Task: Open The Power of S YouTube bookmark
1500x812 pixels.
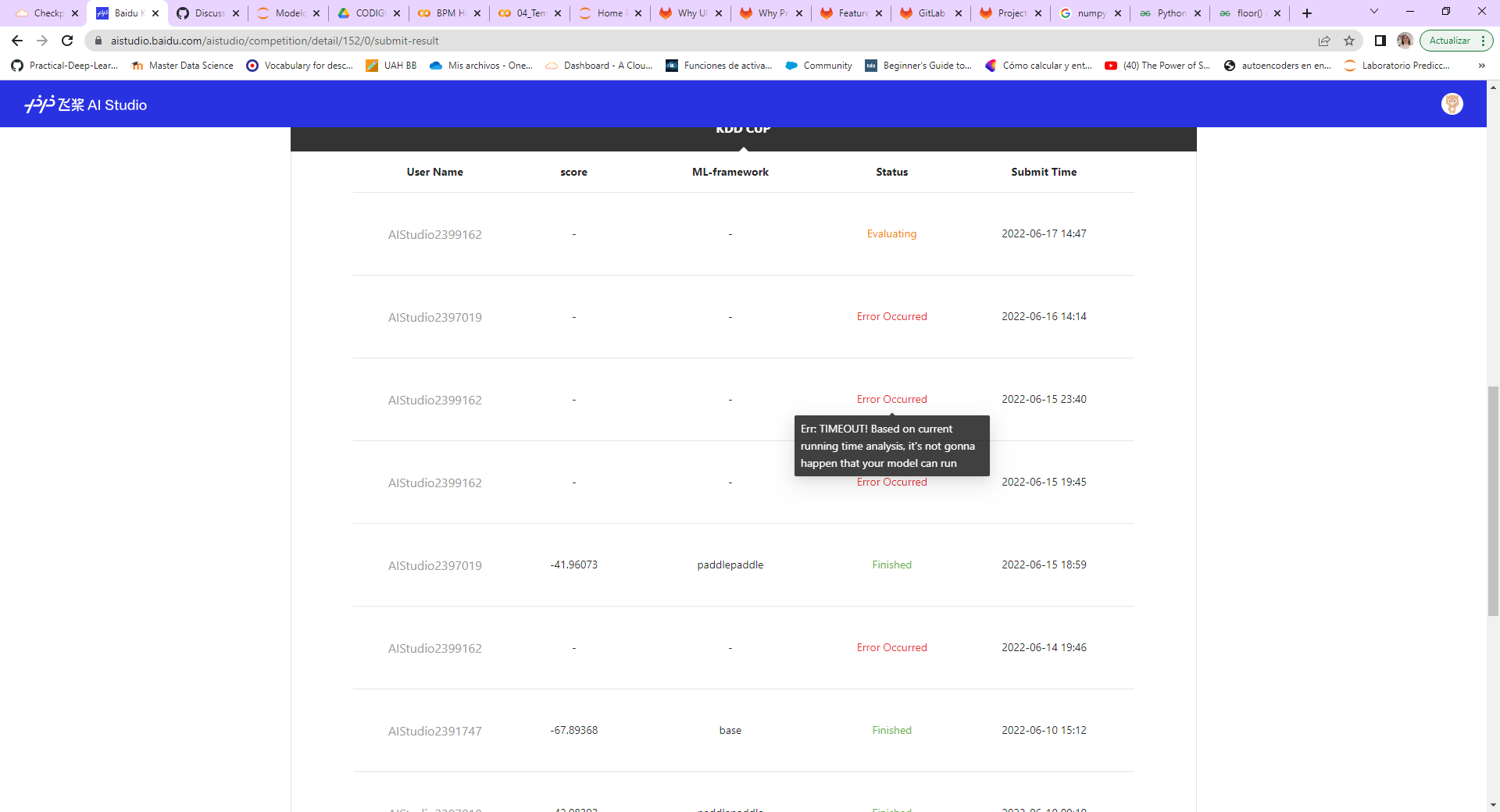Action: tap(1158, 66)
